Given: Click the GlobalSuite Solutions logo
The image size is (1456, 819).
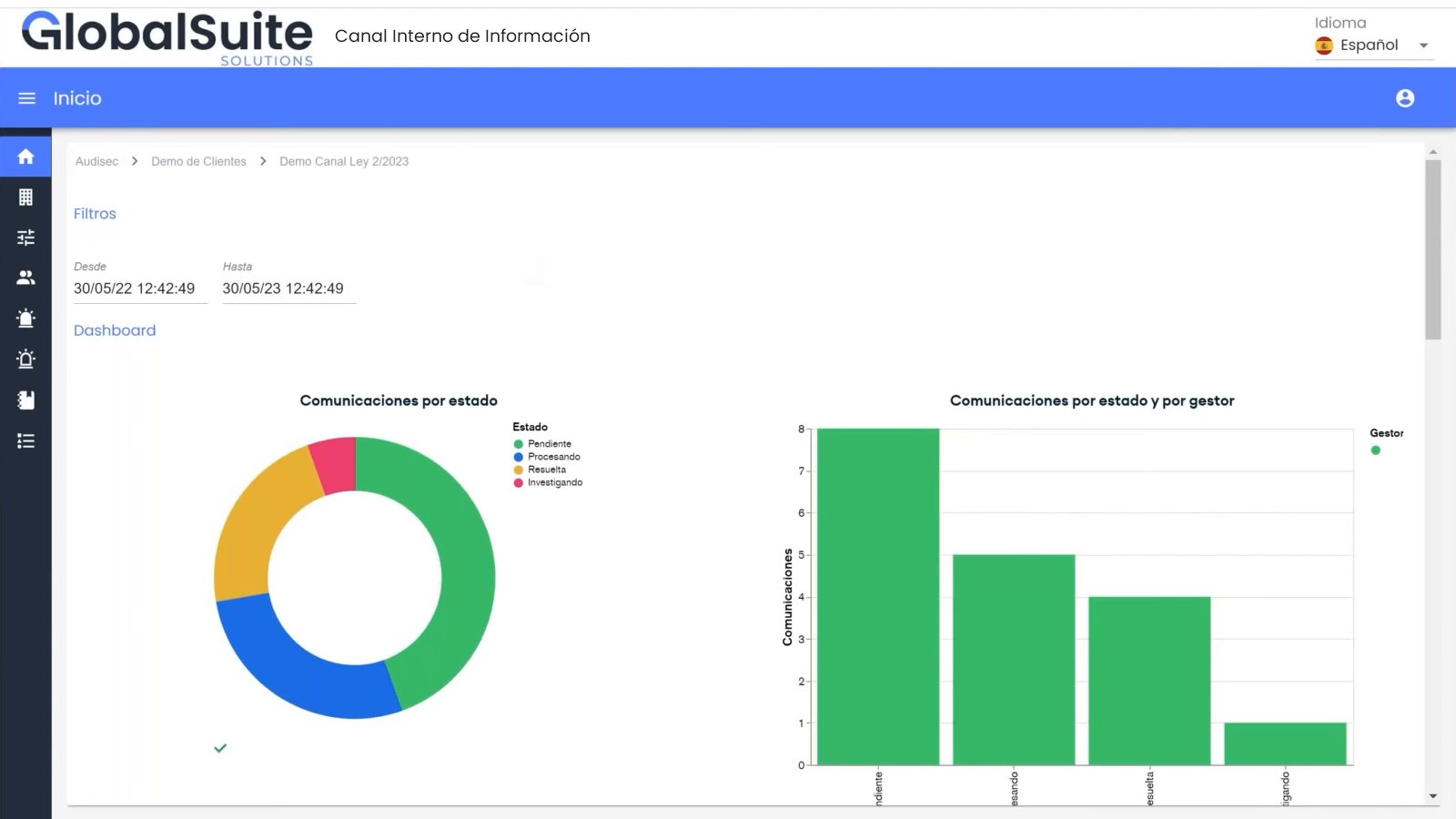Looking at the screenshot, I should (167, 38).
